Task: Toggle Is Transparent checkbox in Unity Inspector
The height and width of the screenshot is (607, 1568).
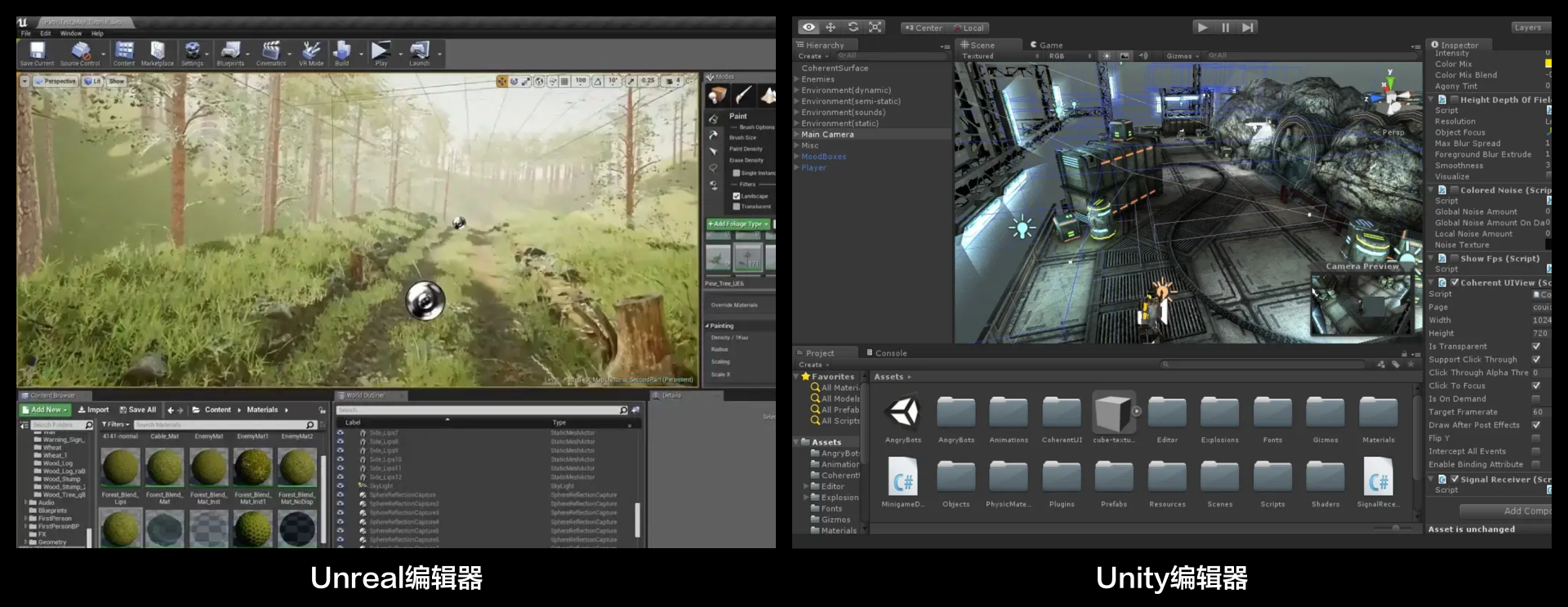Action: coord(1536,346)
